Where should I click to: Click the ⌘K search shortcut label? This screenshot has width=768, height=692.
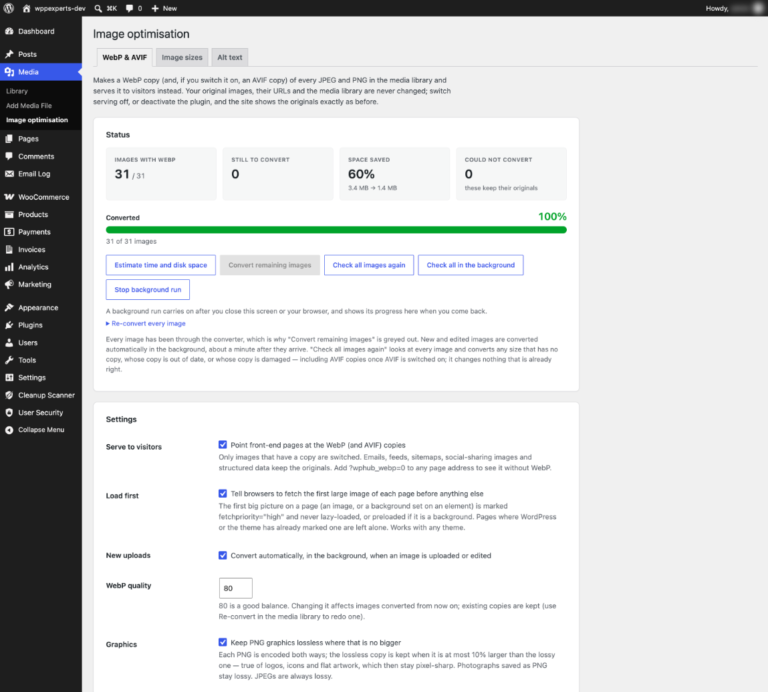[112, 8]
